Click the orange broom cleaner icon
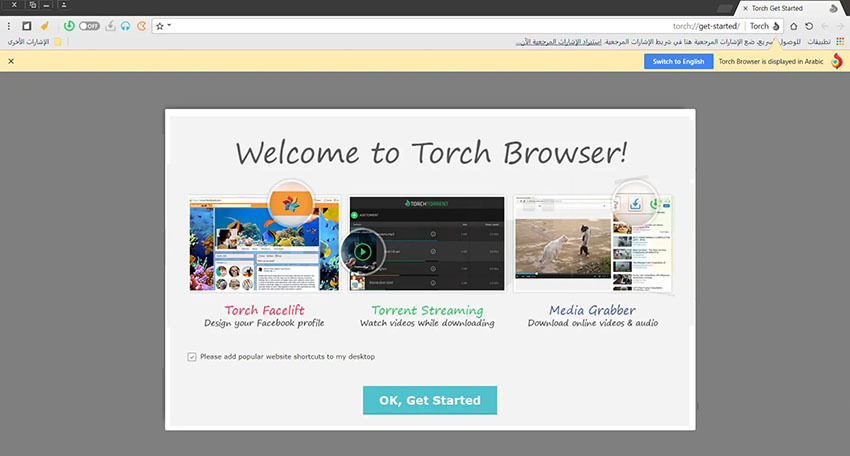This screenshot has width=850, height=456. [44, 25]
